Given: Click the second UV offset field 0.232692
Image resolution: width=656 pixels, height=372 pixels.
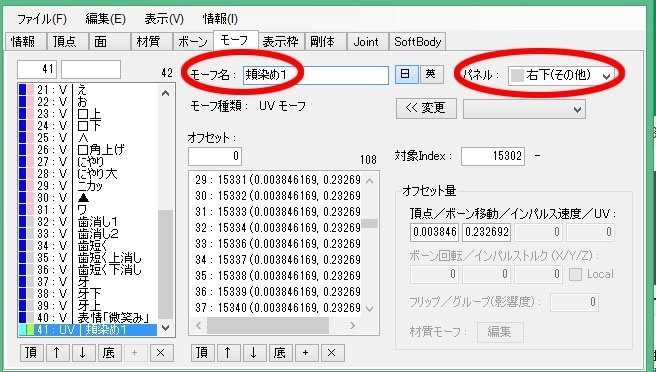Looking at the screenshot, I should (x=487, y=232).
